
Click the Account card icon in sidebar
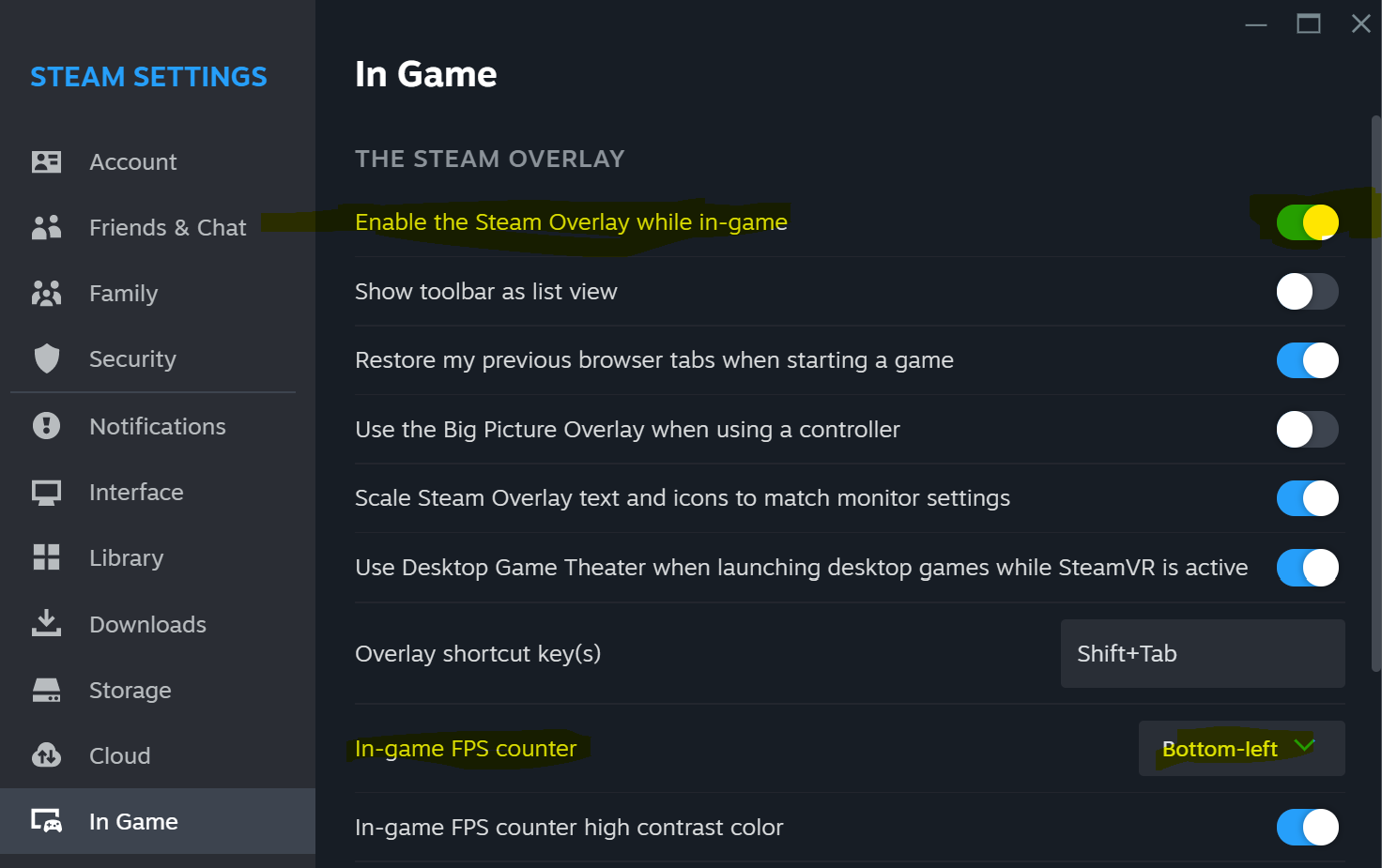click(46, 161)
